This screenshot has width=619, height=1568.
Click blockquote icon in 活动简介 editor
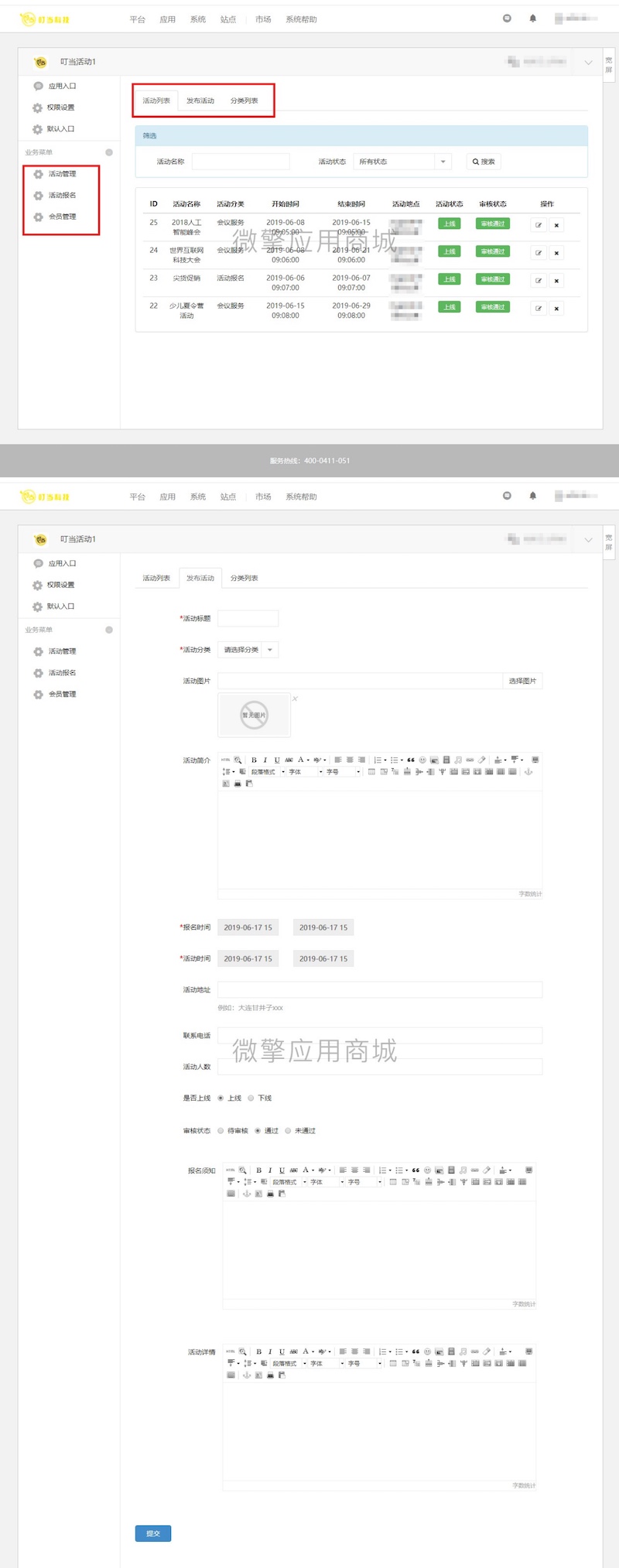(x=411, y=760)
